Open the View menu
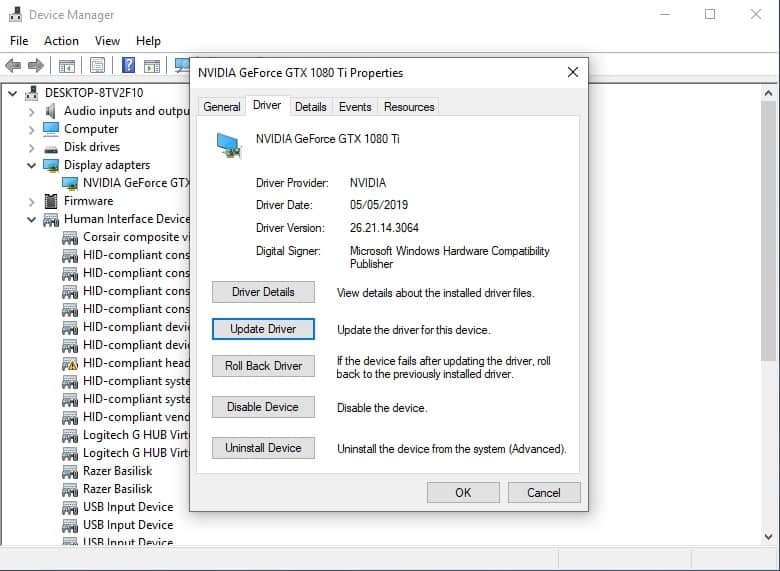The height and width of the screenshot is (571, 780). [107, 41]
